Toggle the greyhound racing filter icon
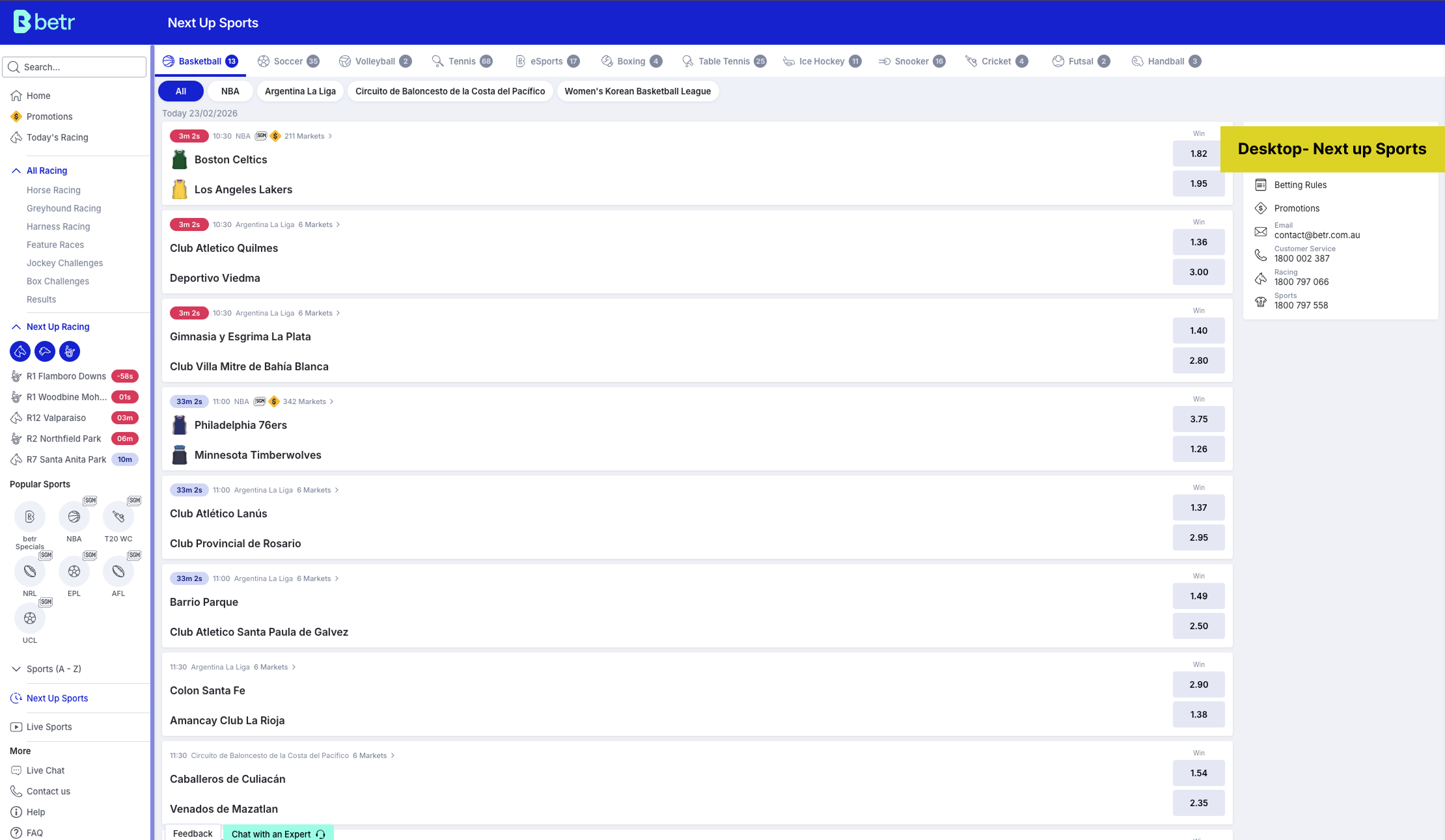This screenshot has height=840, width=1445. pos(45,351)
